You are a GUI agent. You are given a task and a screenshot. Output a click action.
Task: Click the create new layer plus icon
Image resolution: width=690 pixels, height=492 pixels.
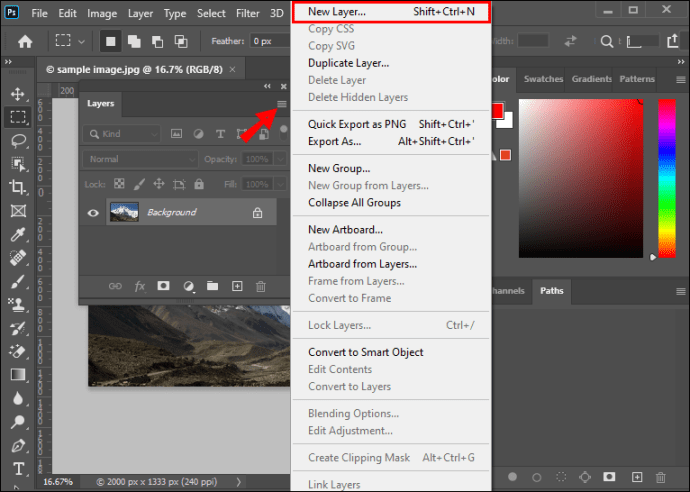237,286
